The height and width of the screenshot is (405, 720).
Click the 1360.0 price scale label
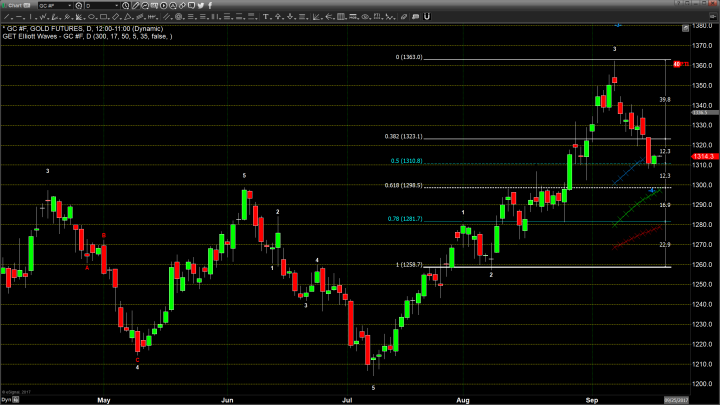point(703,65)
